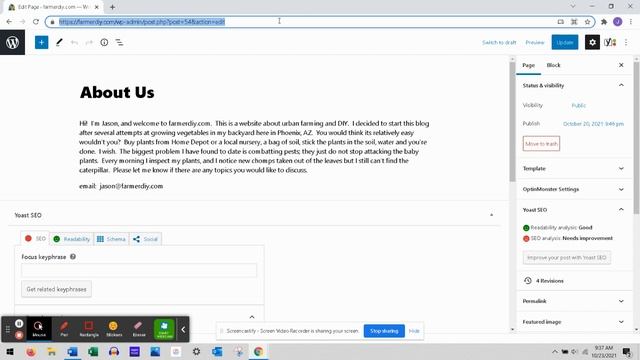Screen dimensions: 640x360
Task: Reload the page with the refresh icon
Action: pos(36,22)
